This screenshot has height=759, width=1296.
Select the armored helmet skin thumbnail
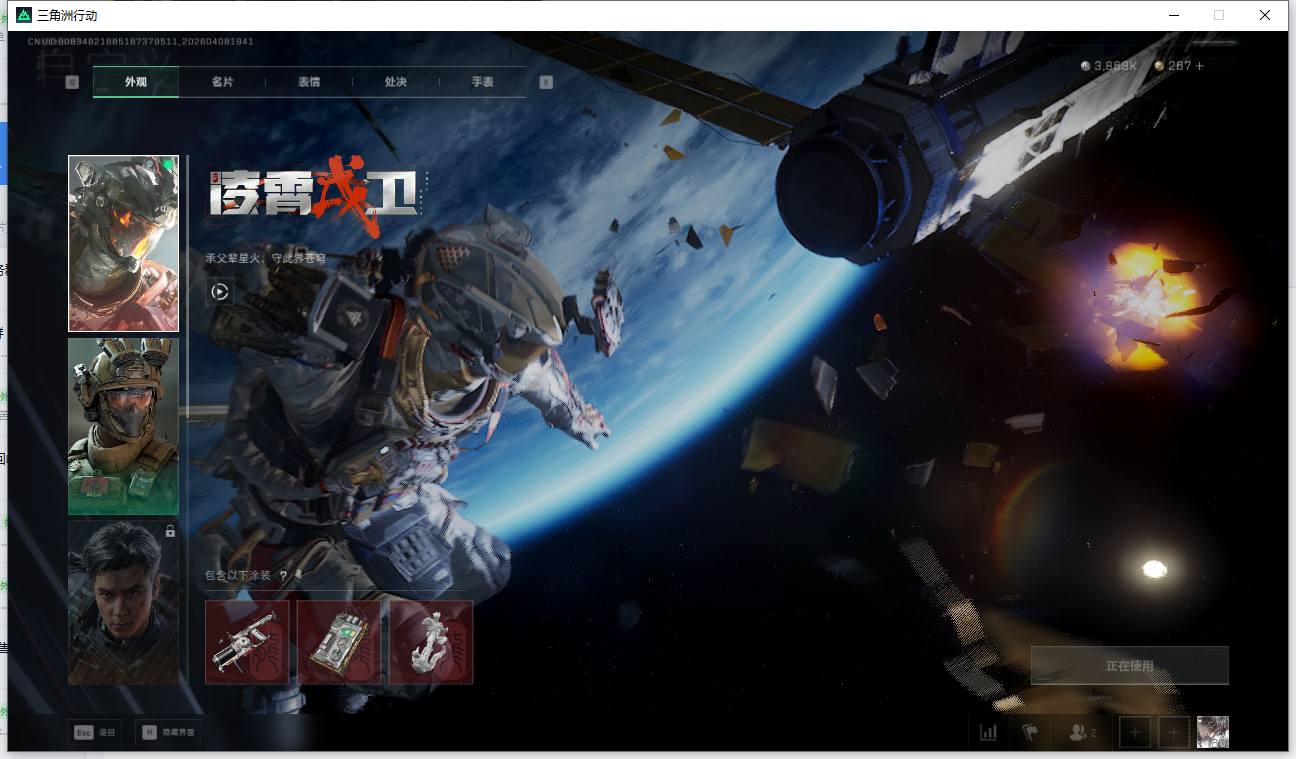pos(123,243)
